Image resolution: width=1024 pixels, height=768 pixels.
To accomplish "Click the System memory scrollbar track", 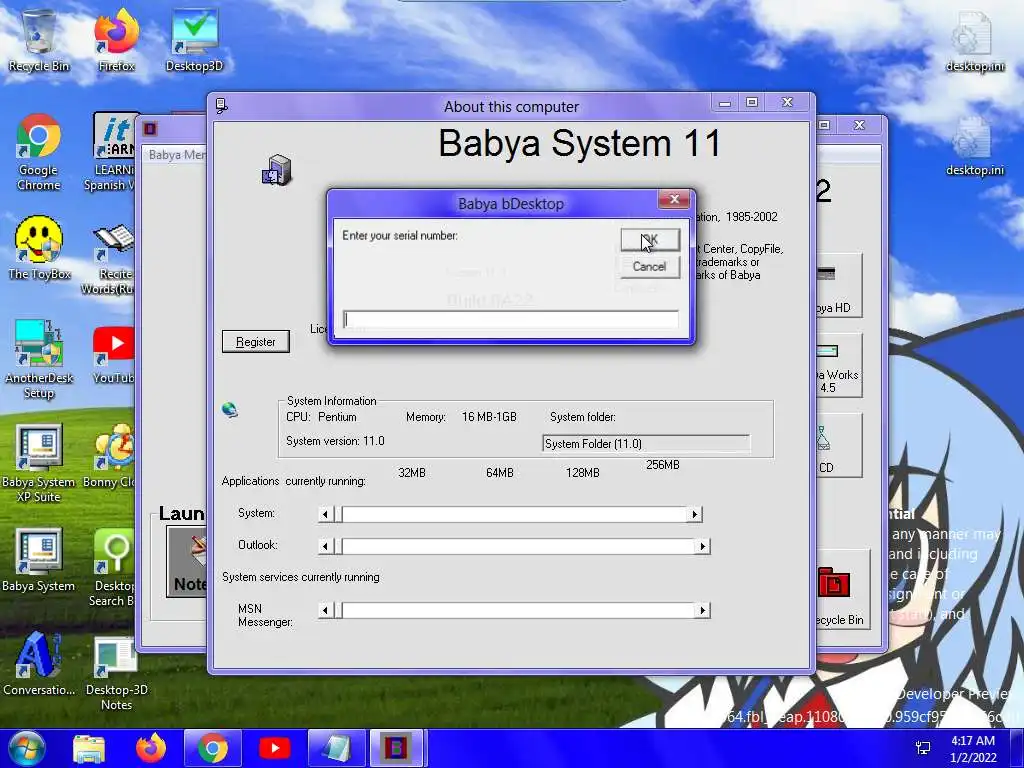I will 514,515.
